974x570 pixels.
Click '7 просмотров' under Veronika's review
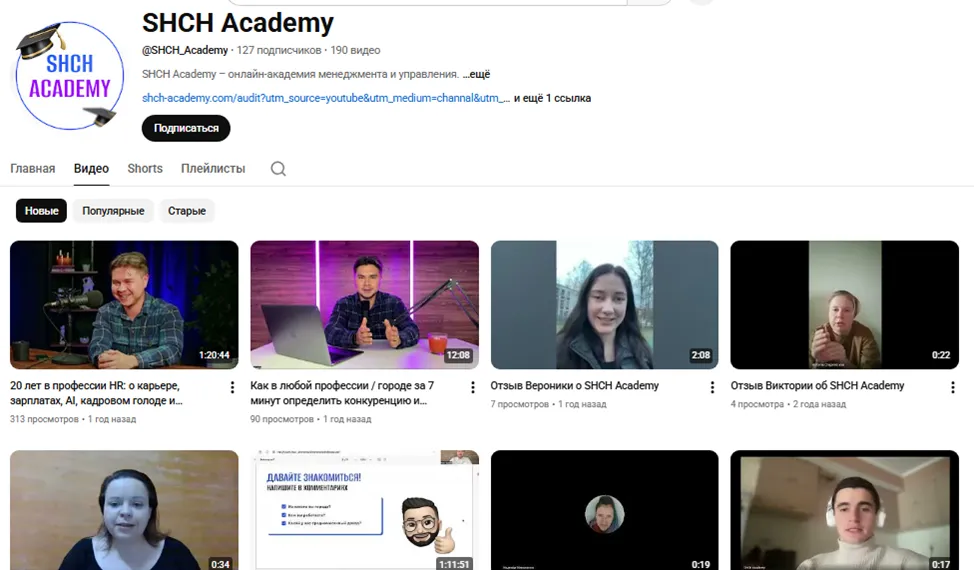coord(519,404)
